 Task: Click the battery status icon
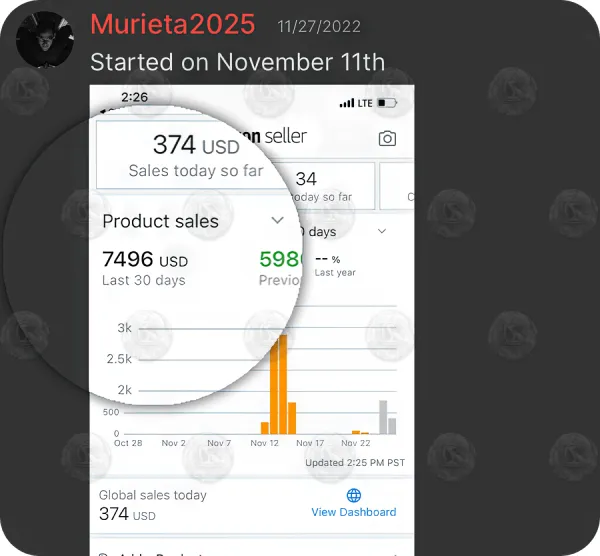tap(387, 103)
